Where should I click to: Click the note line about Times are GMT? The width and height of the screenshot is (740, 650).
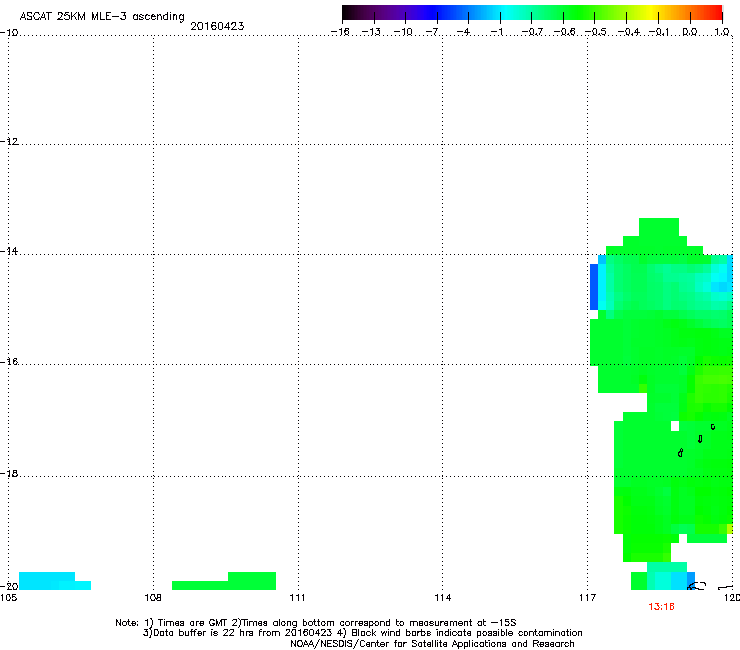click(x=316, y=623)
